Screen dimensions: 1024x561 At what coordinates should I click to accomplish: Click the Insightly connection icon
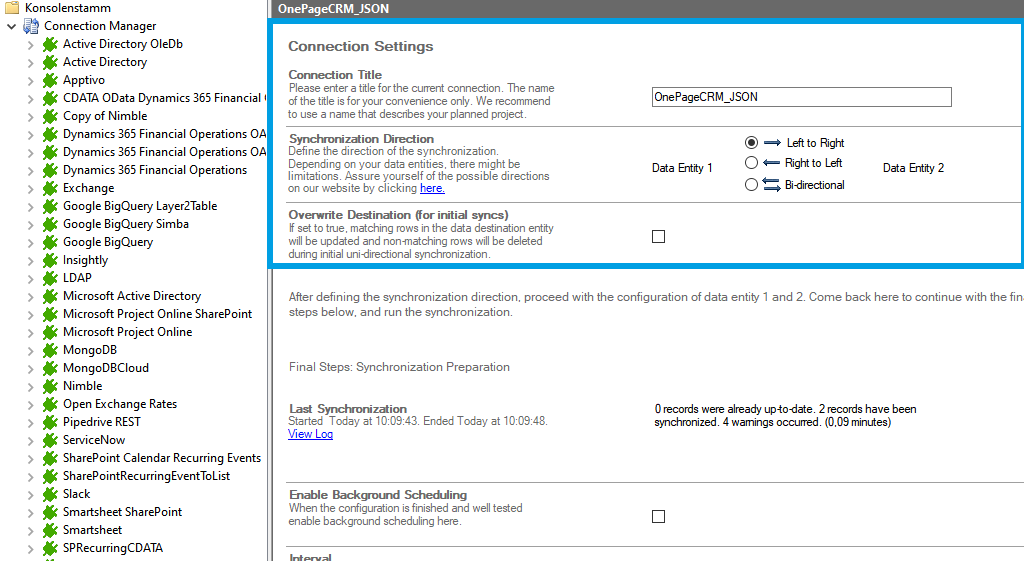[50, 260]
